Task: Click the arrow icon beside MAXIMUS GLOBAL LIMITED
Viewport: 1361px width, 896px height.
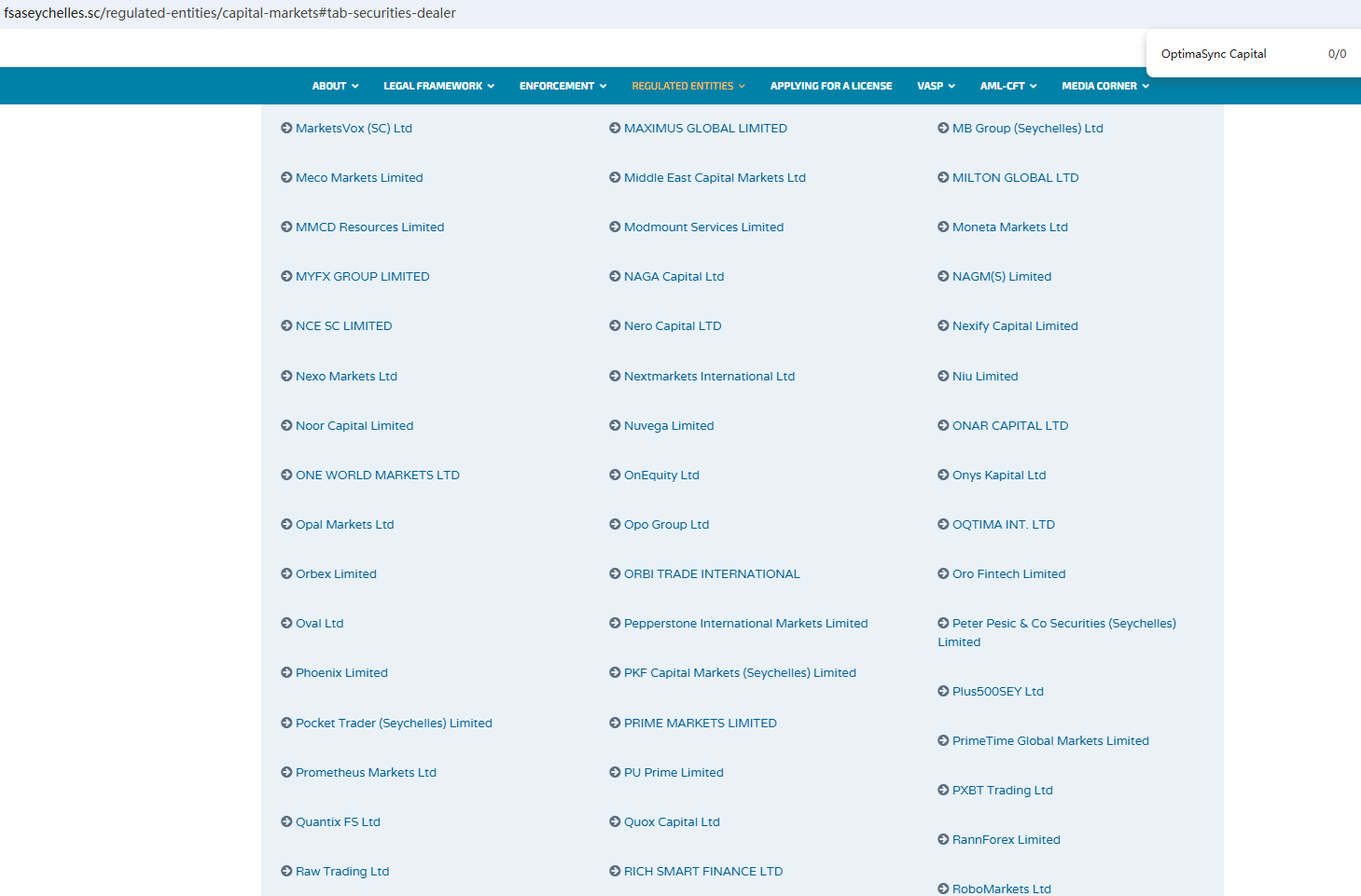Action: tap(615, 128)
